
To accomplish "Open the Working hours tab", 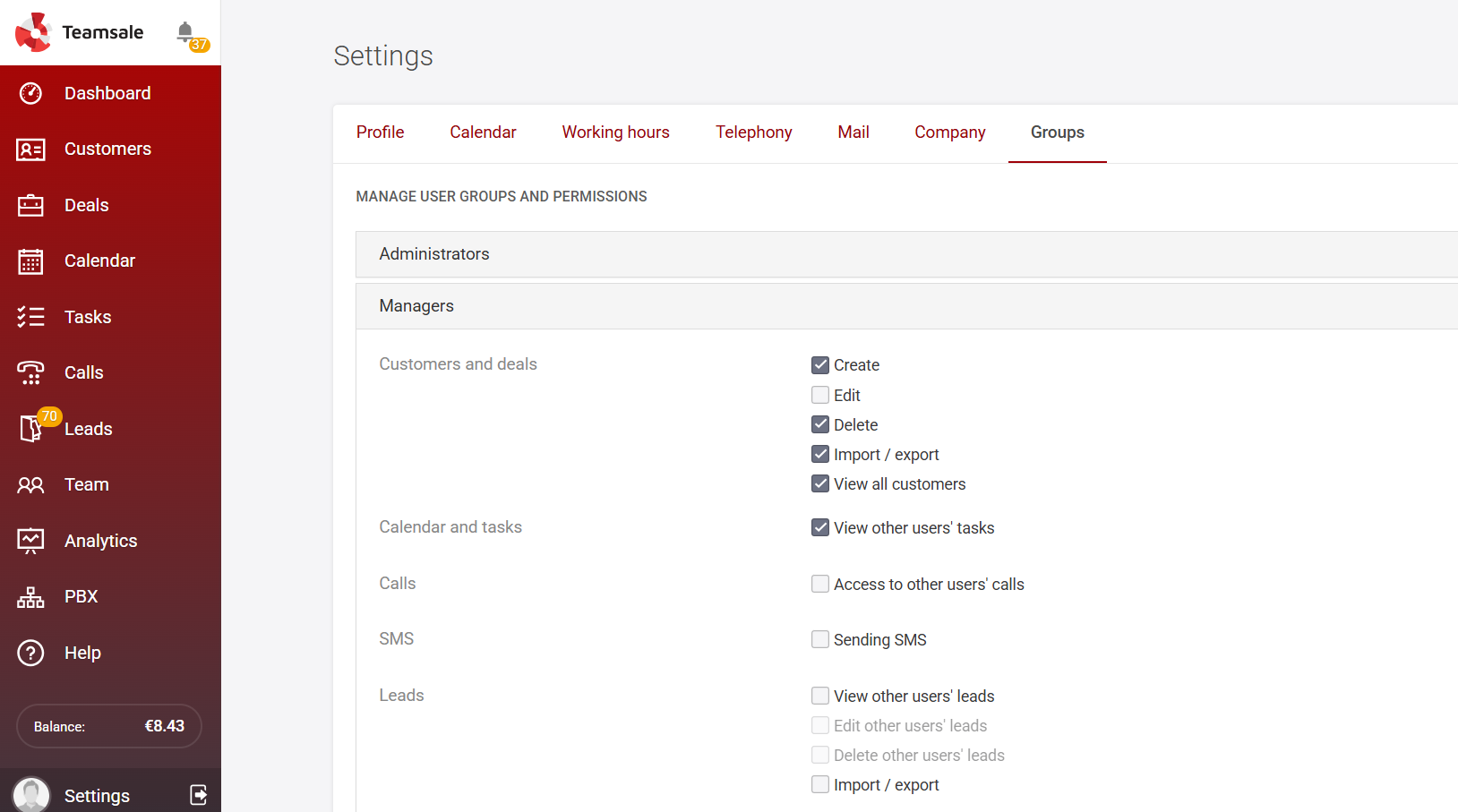I will pyautogui.click(x=615, y=132).
